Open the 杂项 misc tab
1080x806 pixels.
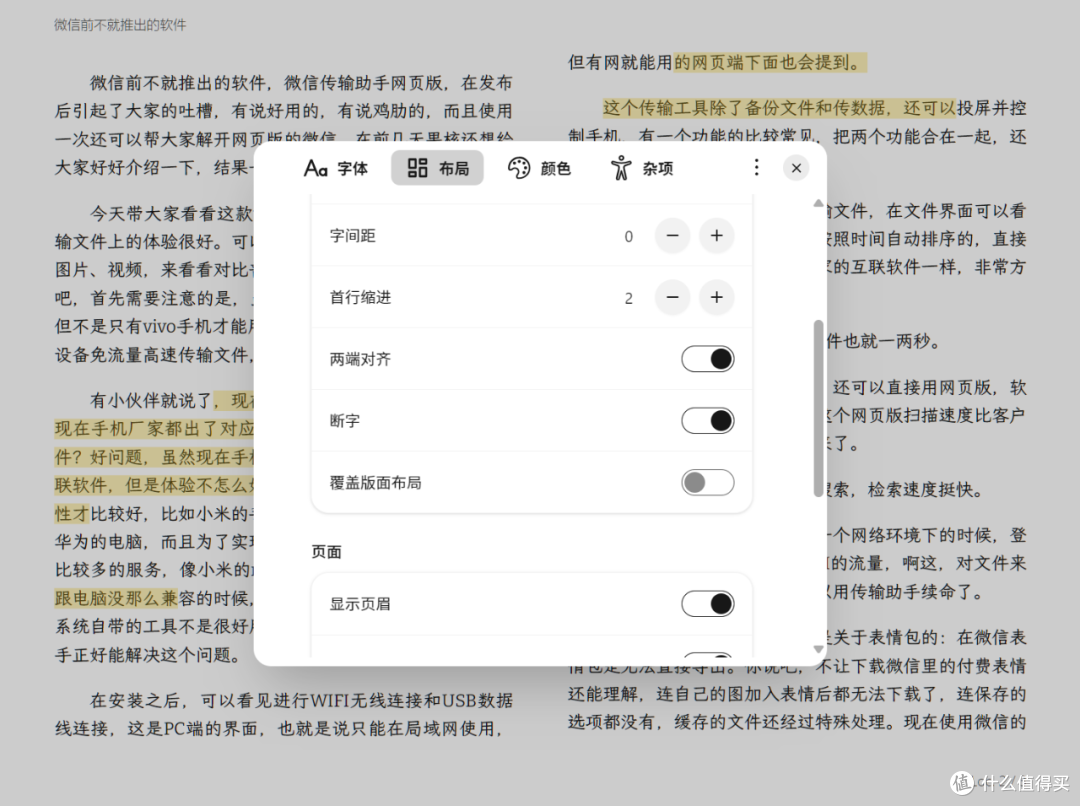click(x=641, y=168)
